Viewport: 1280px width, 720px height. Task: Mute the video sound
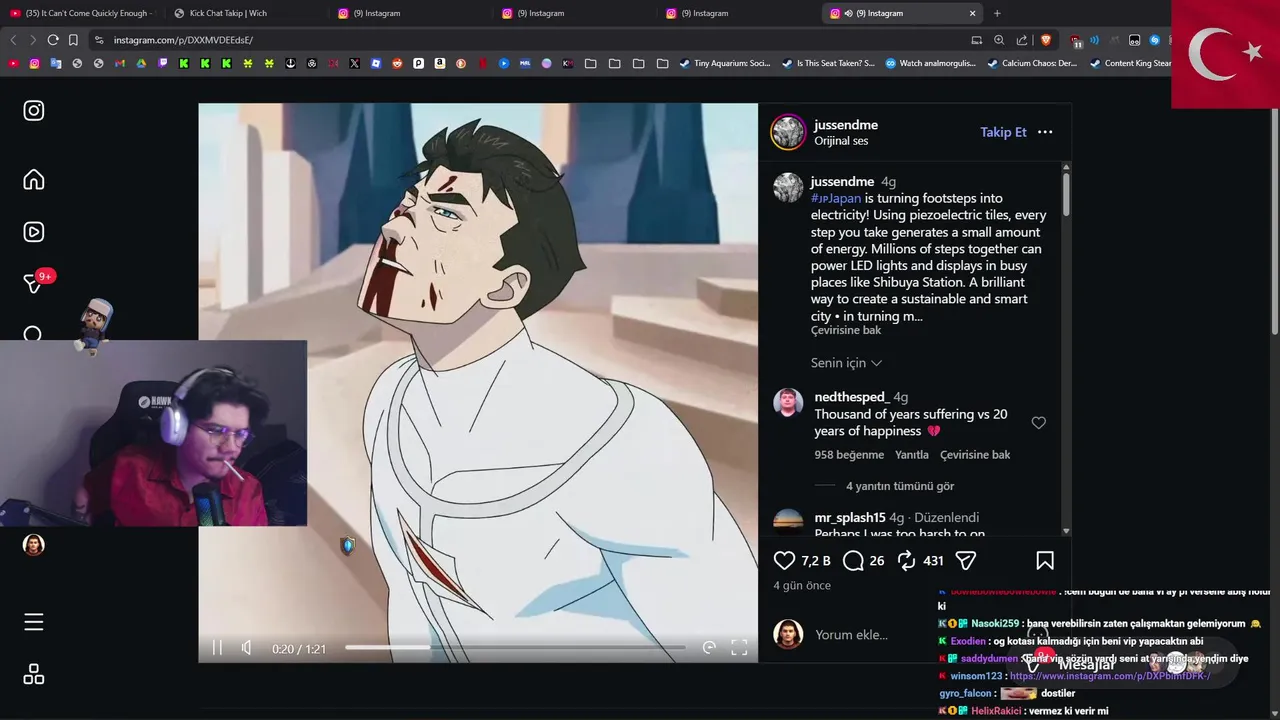pyautogui.click(x=247, y=648)
